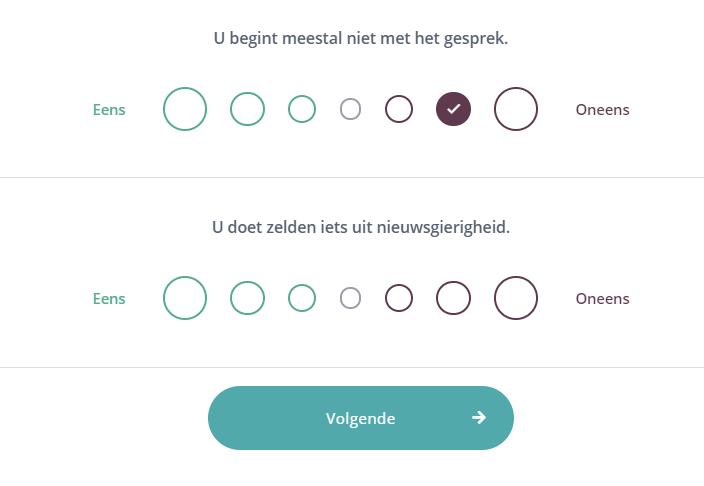The height and width of the screenshot is (486, 704).
Task: Choose the medium green circle for the nieuwsgierigheid question
Action: [247, 298]
